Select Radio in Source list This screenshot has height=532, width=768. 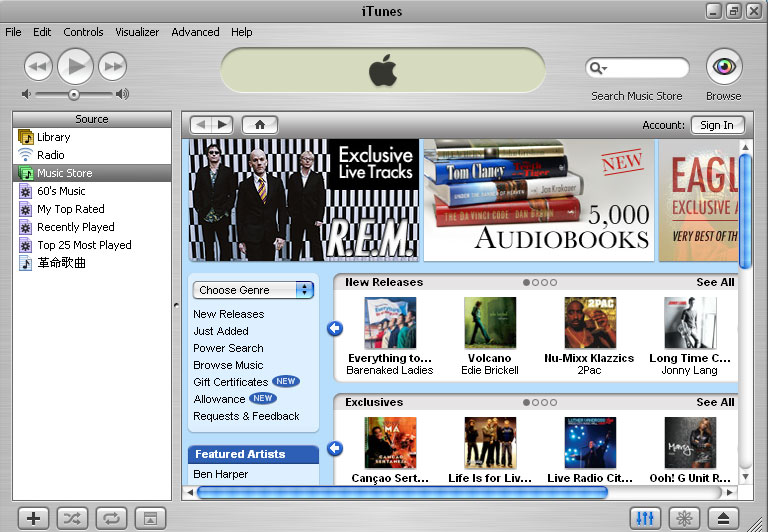click(x=92, y=155)
